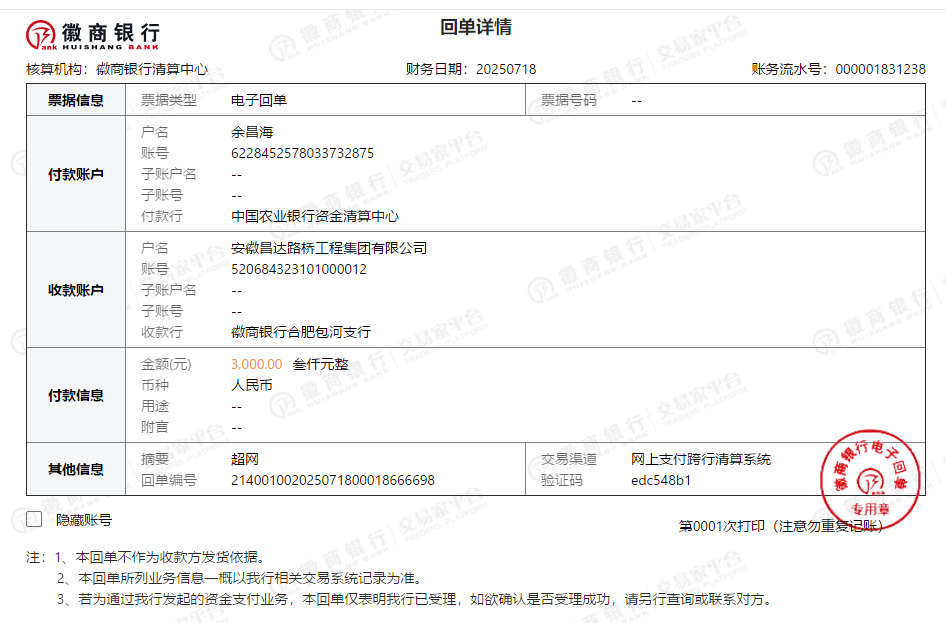The width and height of the screenshot is (946, 623).
Task: Click the receipt number 2140010020250718000018666698
Action: 332,480
